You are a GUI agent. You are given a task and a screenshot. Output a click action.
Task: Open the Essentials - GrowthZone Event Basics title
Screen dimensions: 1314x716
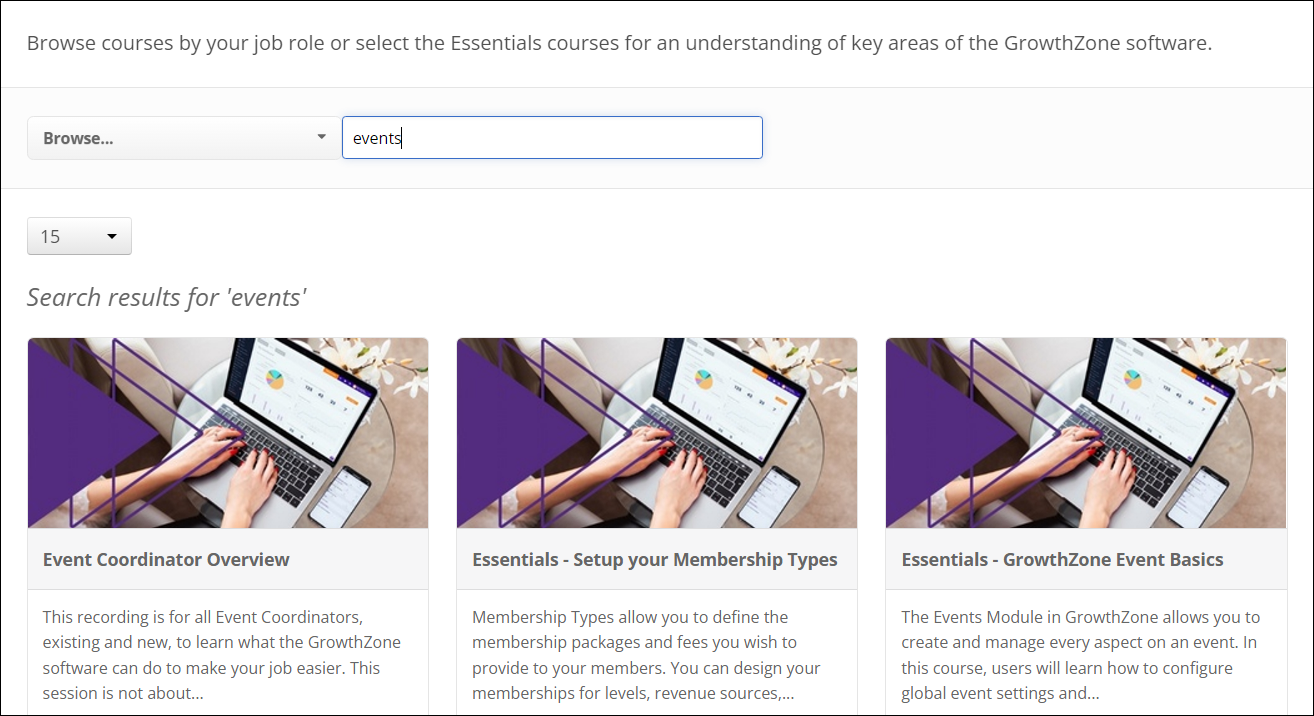[1062, 559]
